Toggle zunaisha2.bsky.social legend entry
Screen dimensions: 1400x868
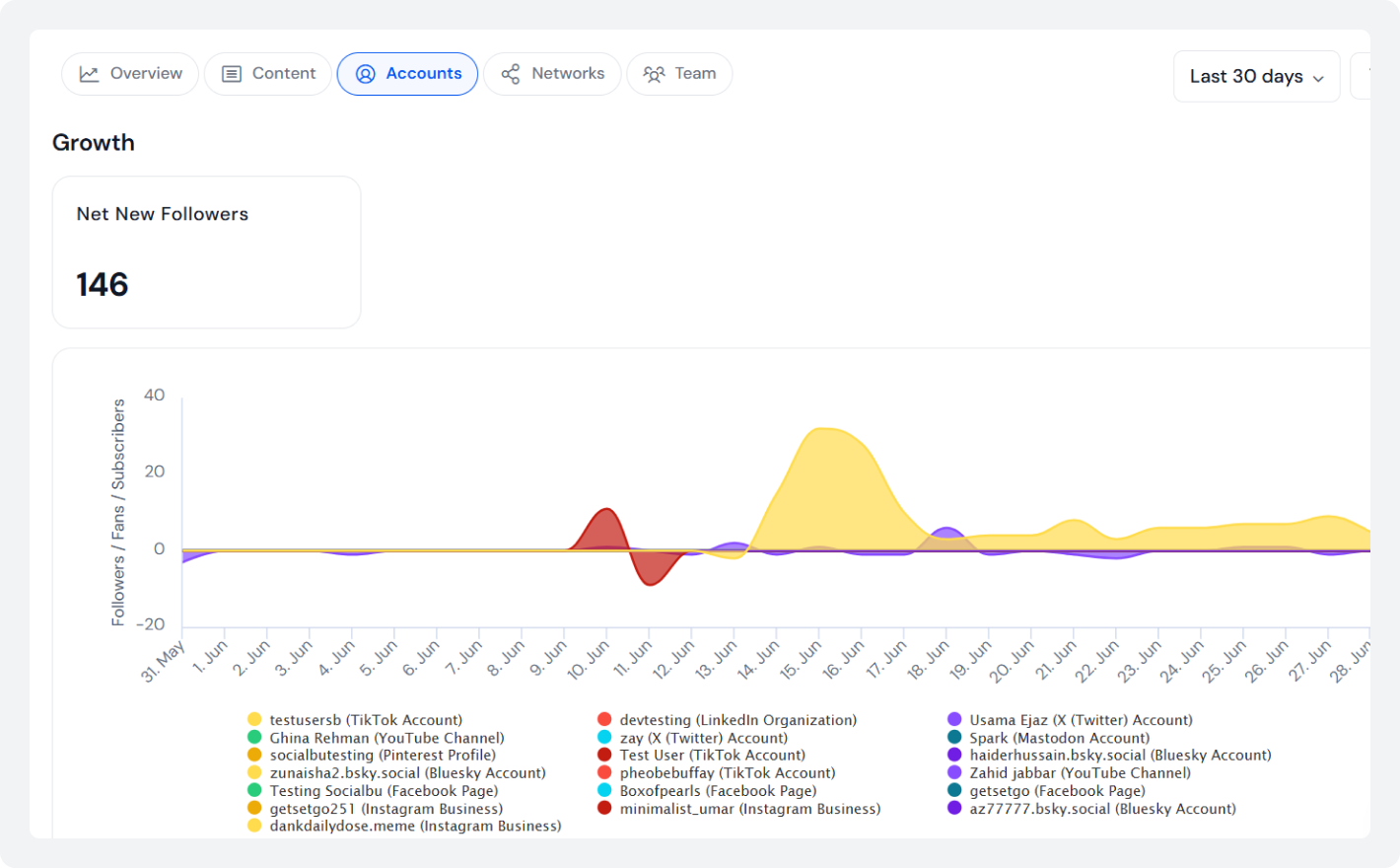pyautogui.click(x=396, y=773)
